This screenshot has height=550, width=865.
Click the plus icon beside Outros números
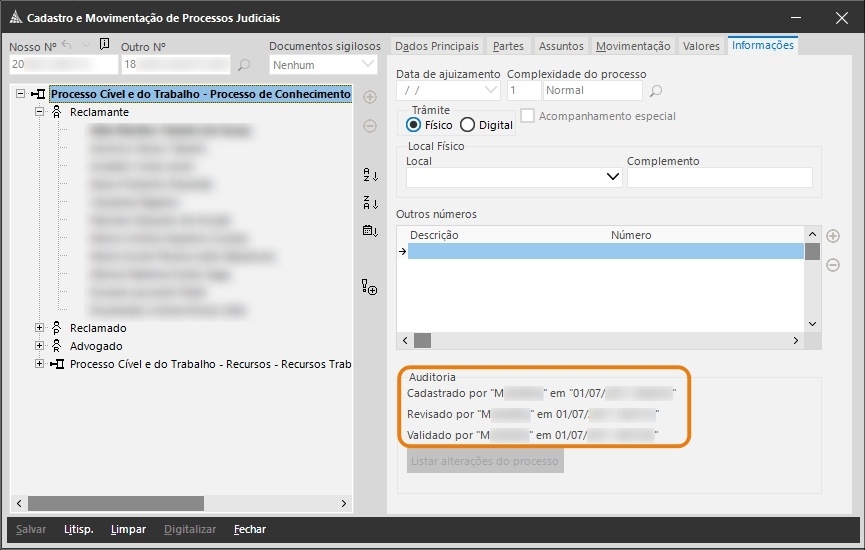pos(832,236)
